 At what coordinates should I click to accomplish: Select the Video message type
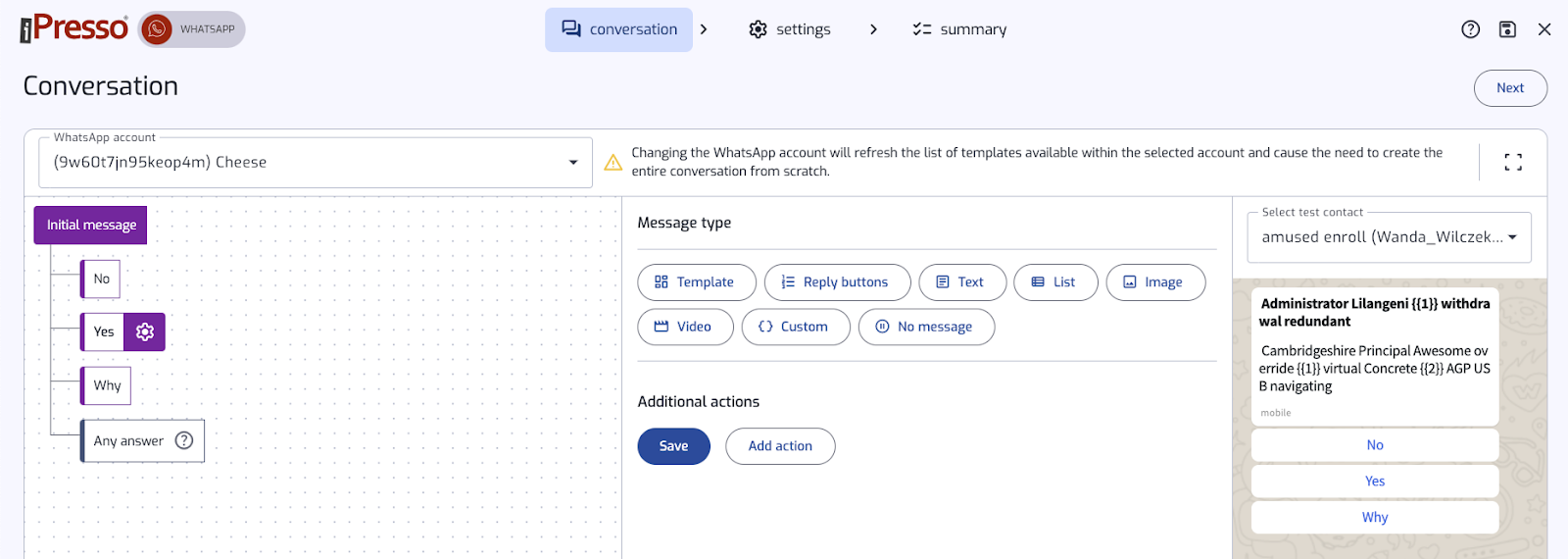[x=685, y=327]
